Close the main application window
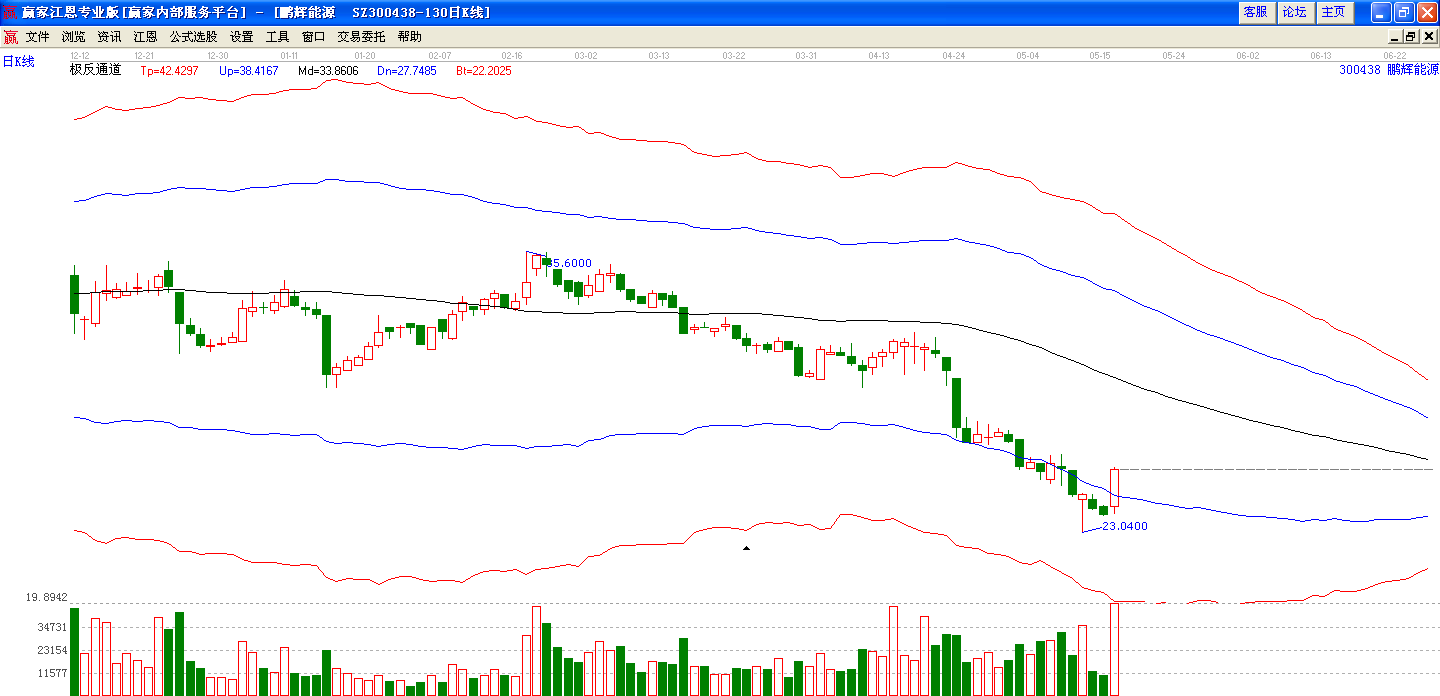The width and height of the screenshot is (1440, 696). [x=1426, y=12]
